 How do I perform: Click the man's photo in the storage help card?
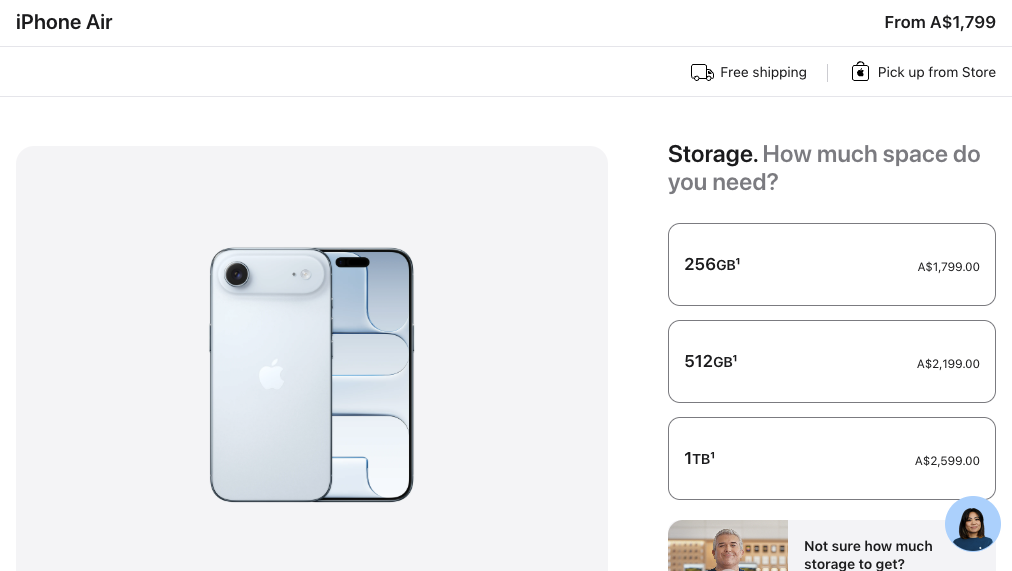[727, 548]
